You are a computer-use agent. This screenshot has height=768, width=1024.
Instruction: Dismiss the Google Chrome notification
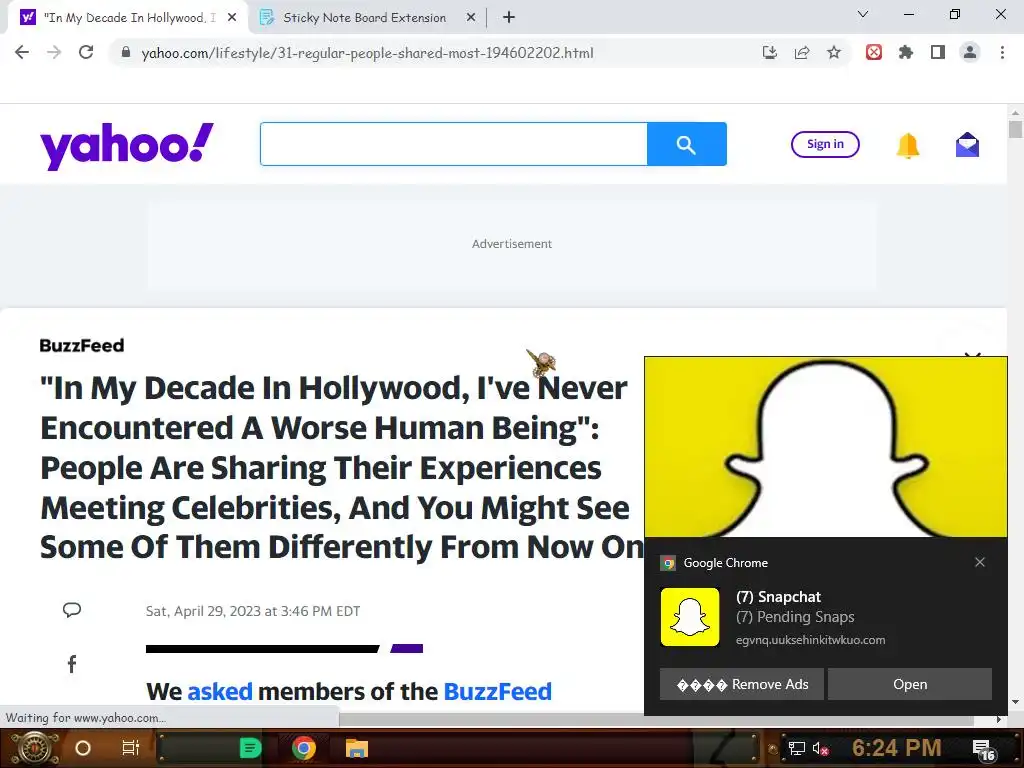(x=980, y=562)
